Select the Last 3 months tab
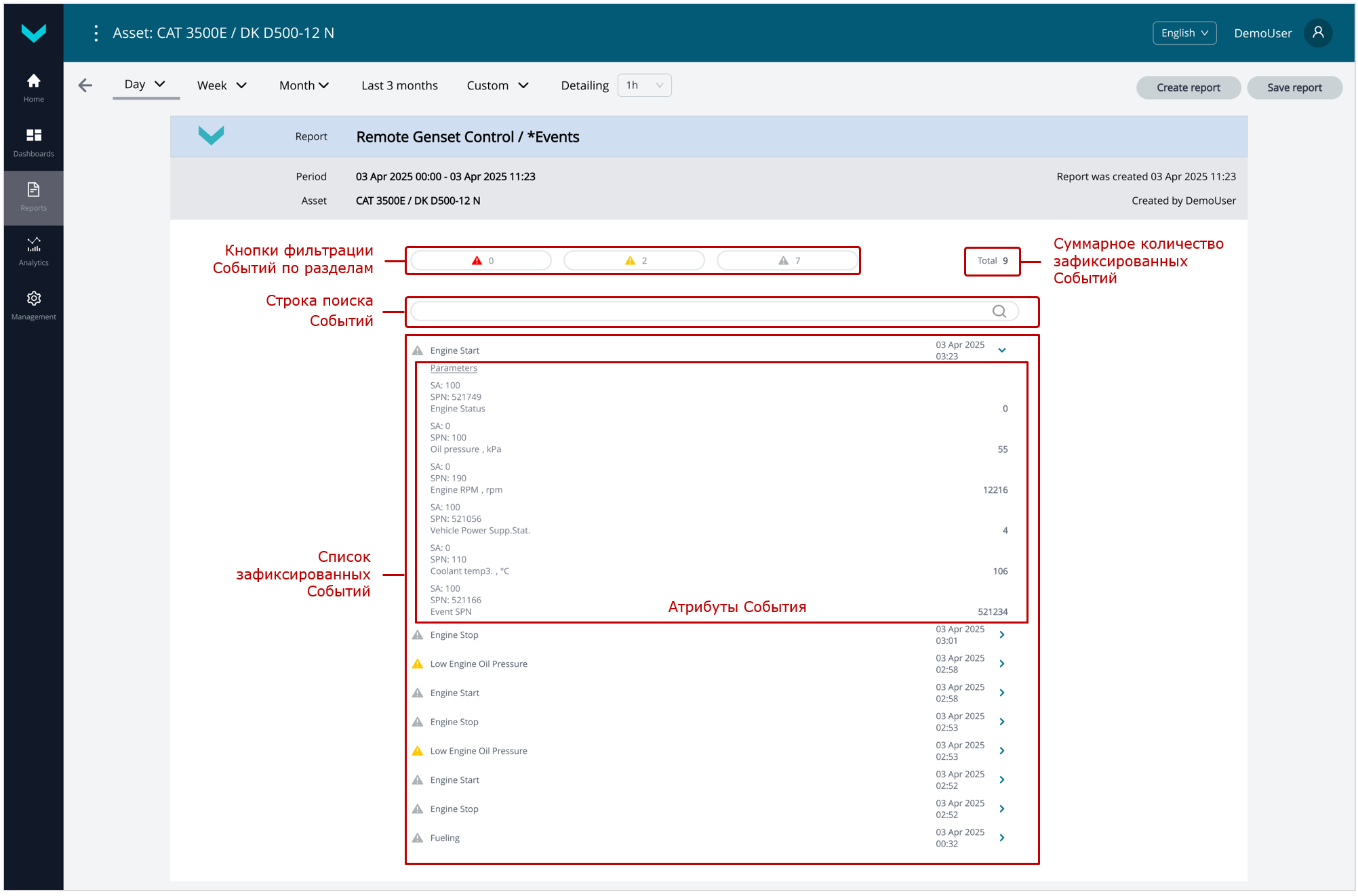 pos(399,85)
